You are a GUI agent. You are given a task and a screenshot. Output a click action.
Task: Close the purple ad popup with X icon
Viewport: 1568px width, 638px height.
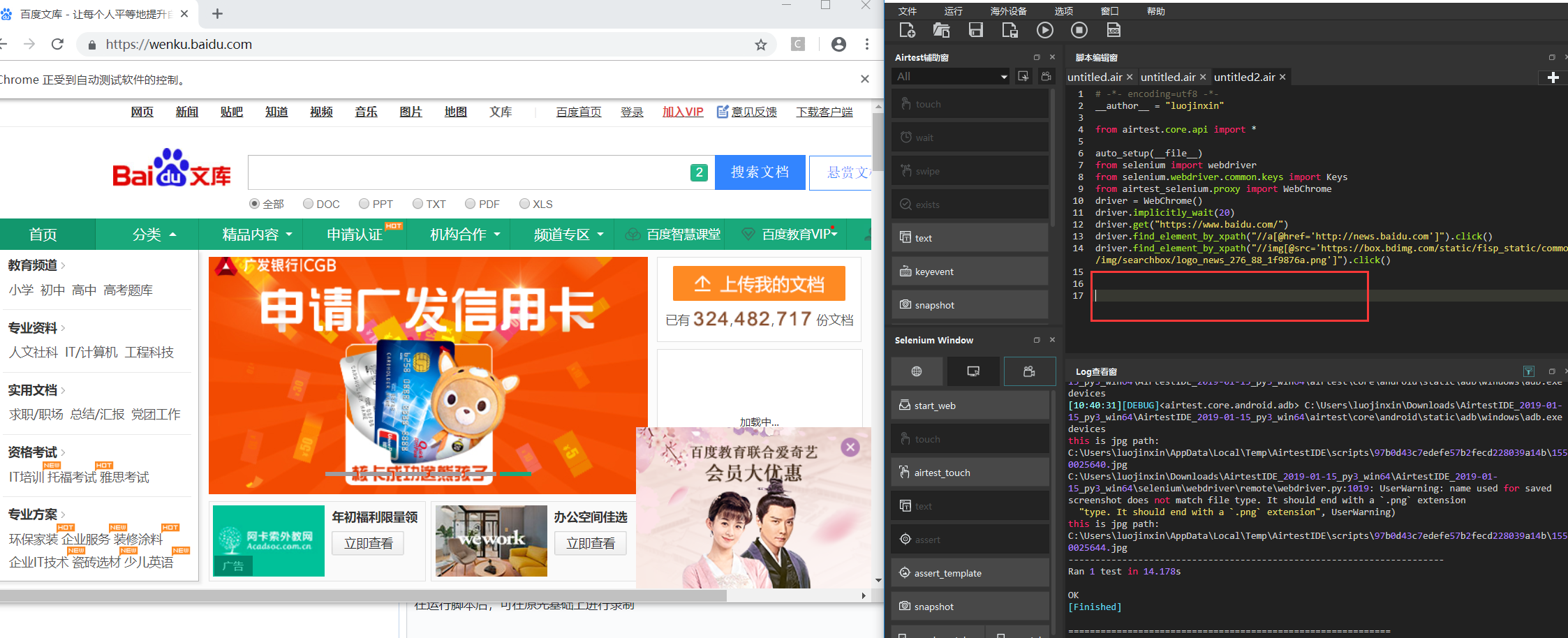tap(850, 447)
